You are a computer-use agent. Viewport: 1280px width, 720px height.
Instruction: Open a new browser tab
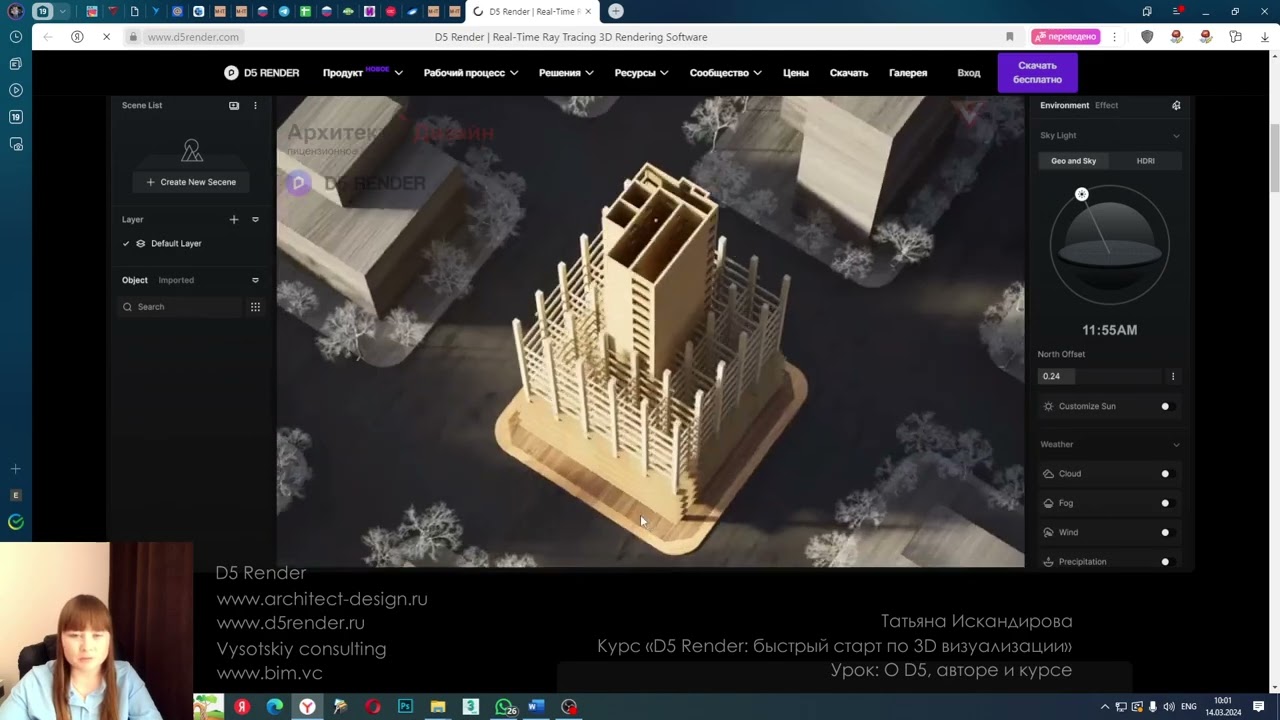pos(616,11)
